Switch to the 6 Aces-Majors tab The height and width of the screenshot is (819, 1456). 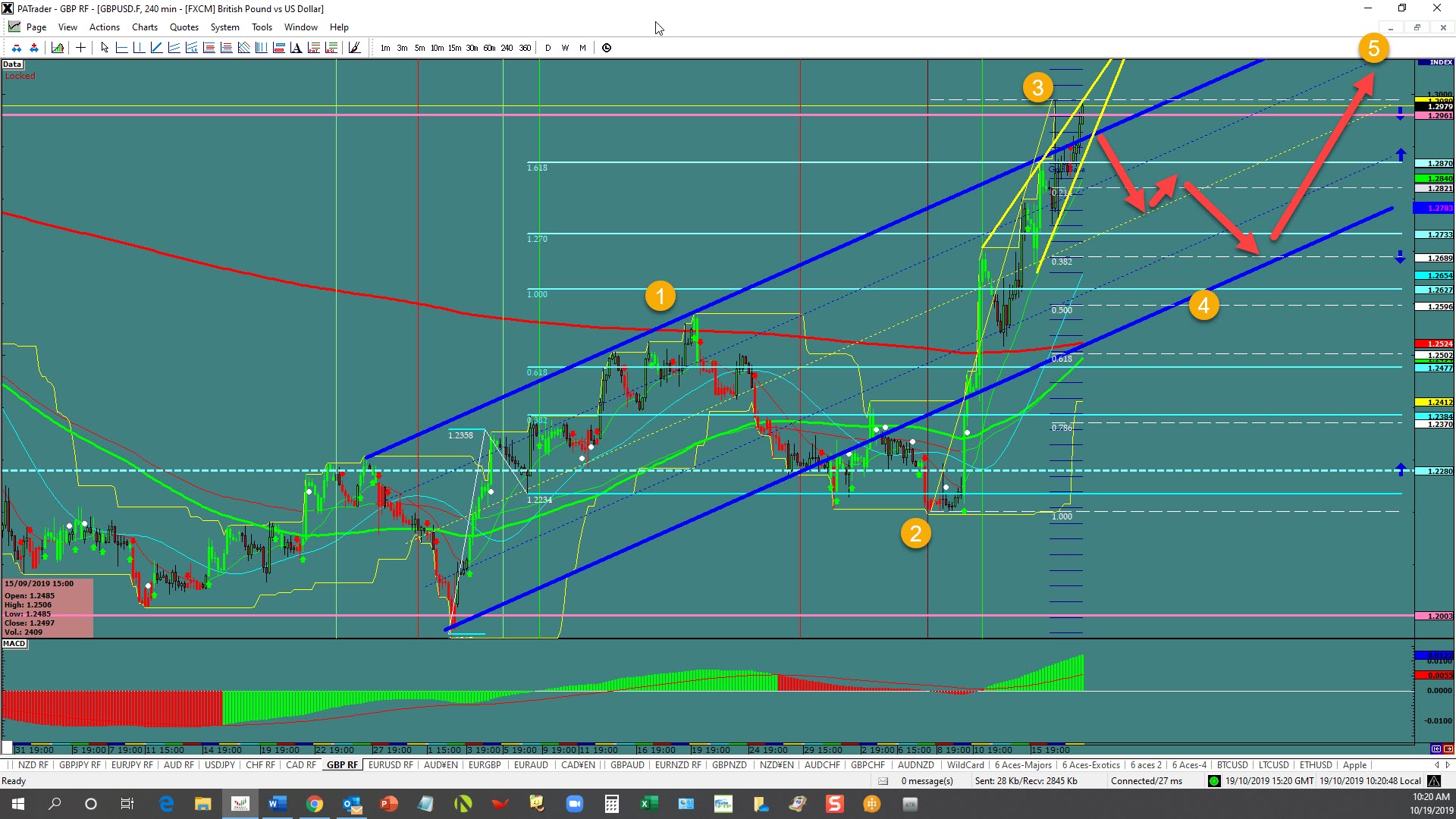(x=1023, y=765)
